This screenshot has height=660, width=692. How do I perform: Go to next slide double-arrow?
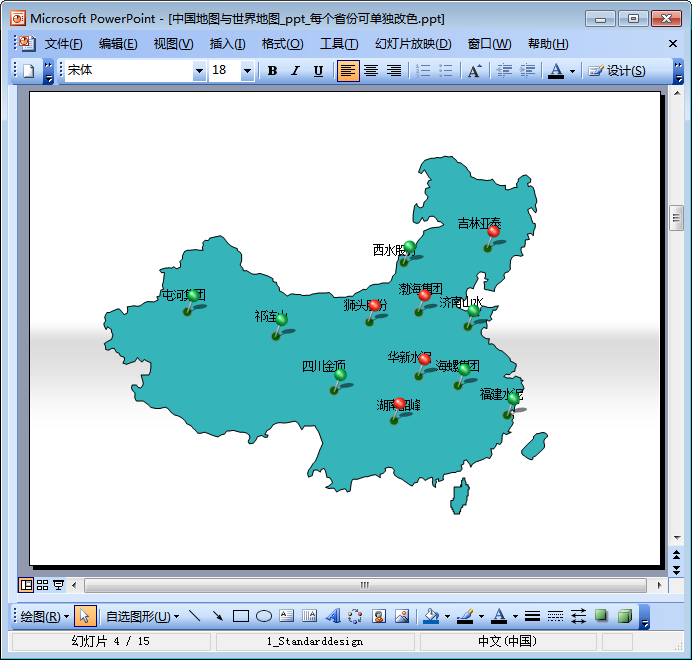[x=677, y=569]
